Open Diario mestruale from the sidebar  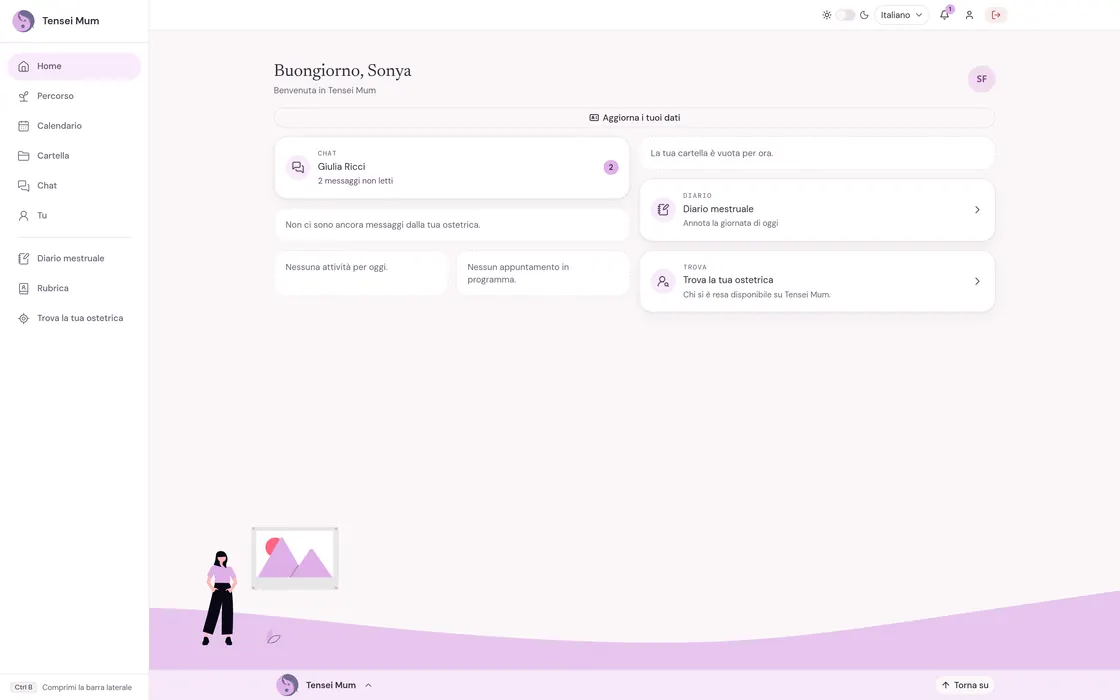74,259
